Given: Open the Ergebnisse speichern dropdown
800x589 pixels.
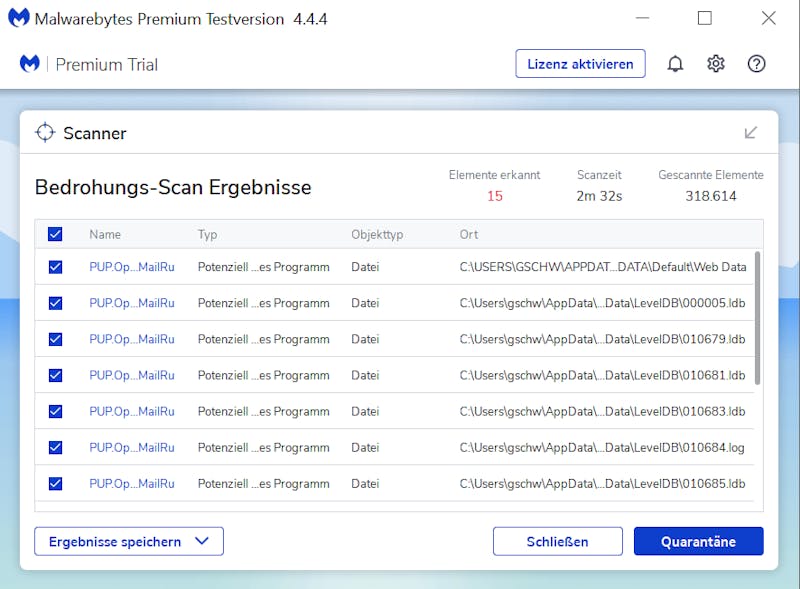Looking at the screenshot, I should [129, 541].
